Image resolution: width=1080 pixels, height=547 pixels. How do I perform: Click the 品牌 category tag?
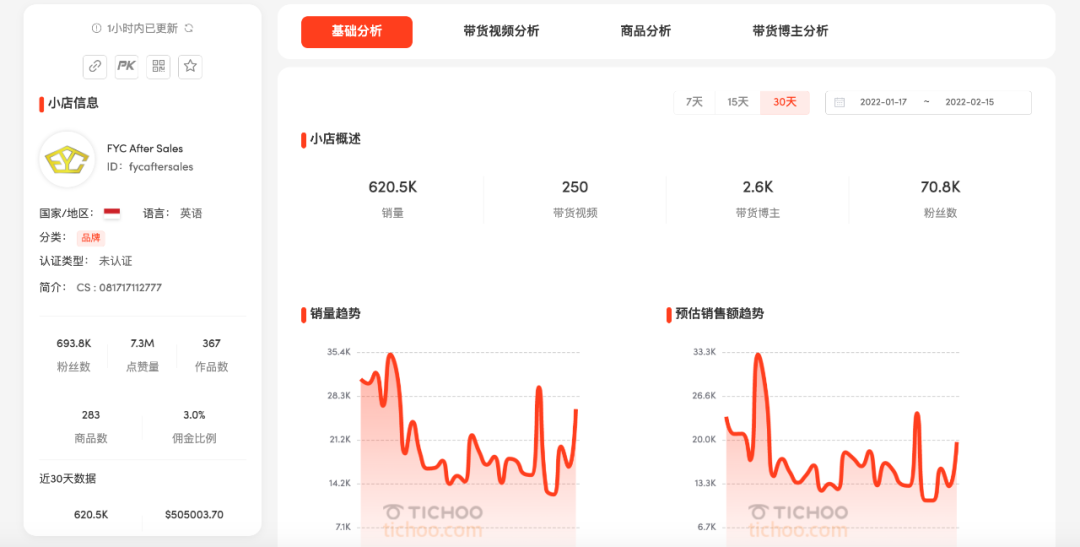[x=91, y=238]
